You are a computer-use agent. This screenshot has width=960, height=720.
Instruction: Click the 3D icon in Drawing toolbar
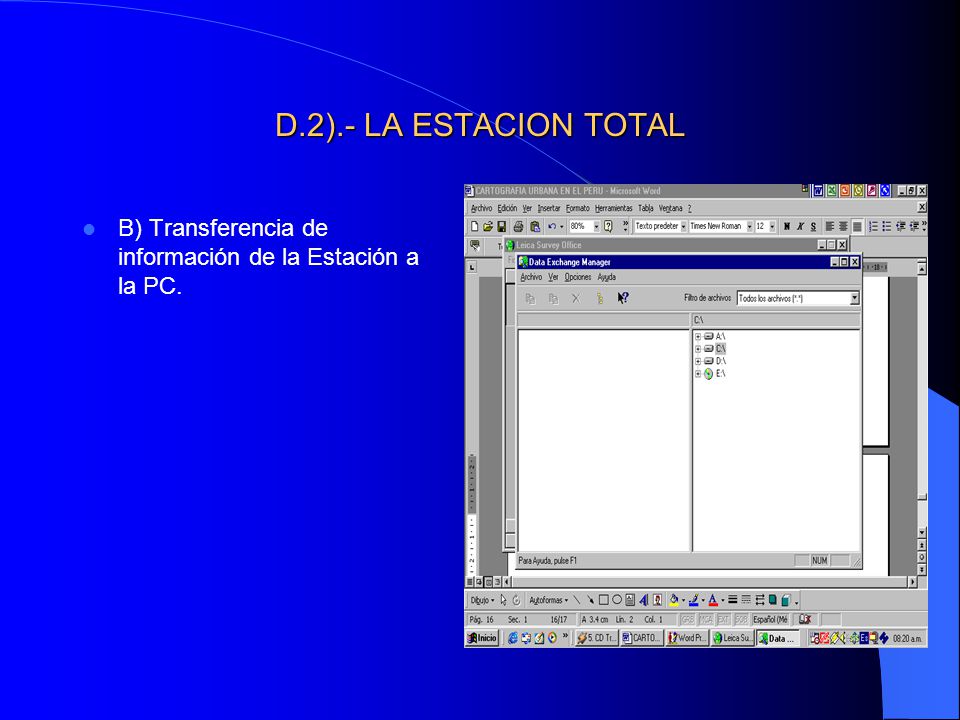pos(786,600)
